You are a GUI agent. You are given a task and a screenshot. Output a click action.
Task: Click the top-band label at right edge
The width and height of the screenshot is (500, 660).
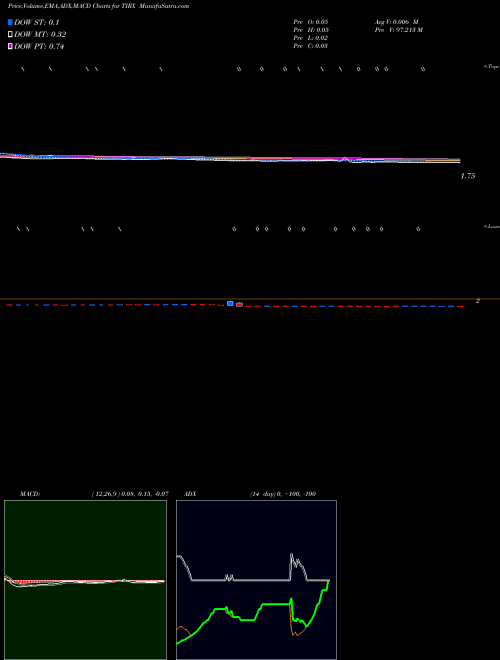pyautogui.click(x=492, y=67)
